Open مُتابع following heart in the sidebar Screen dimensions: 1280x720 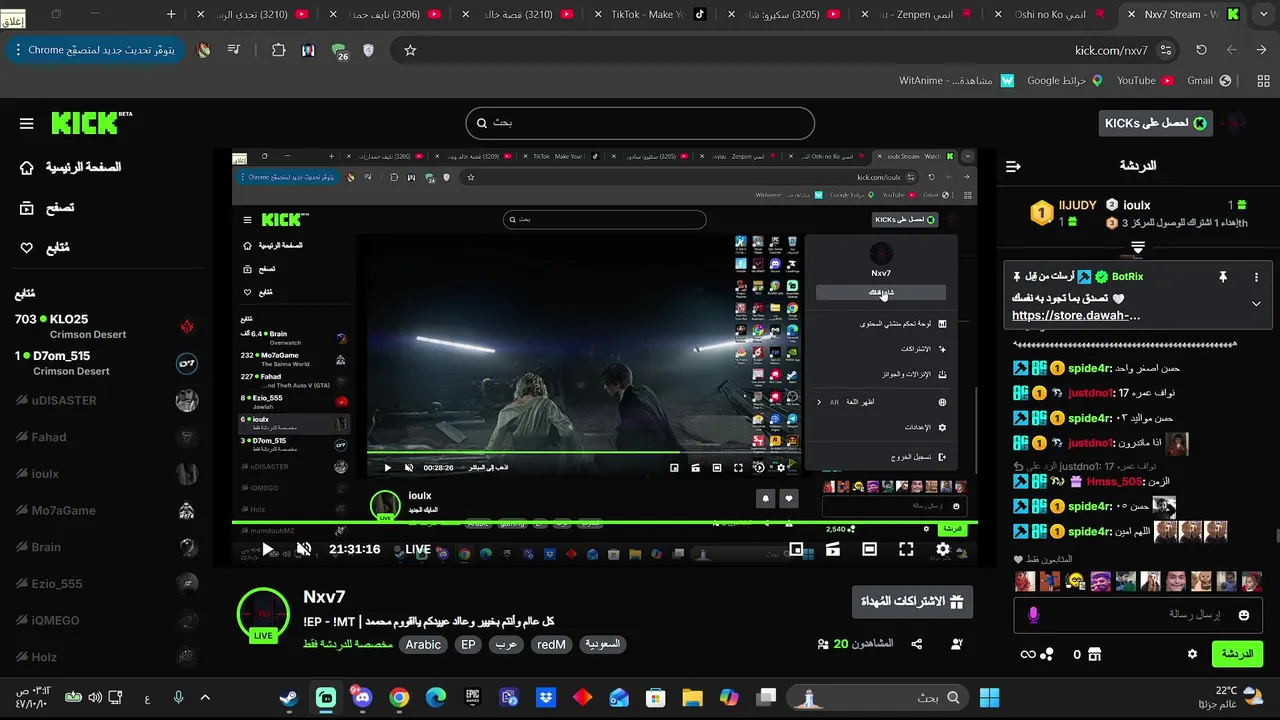27,248
